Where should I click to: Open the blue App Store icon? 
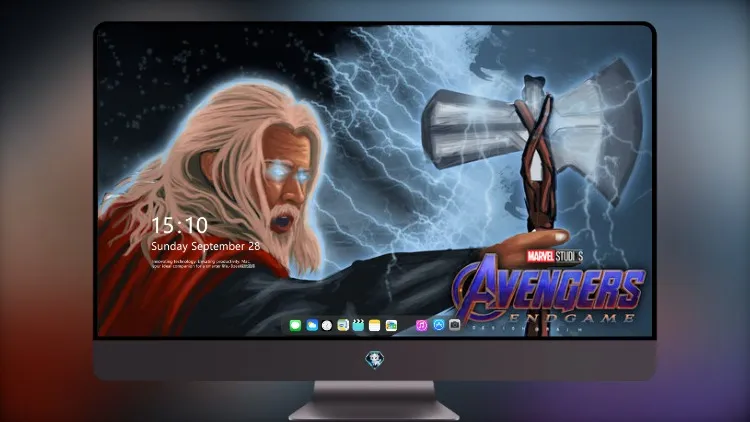point(439,325)
